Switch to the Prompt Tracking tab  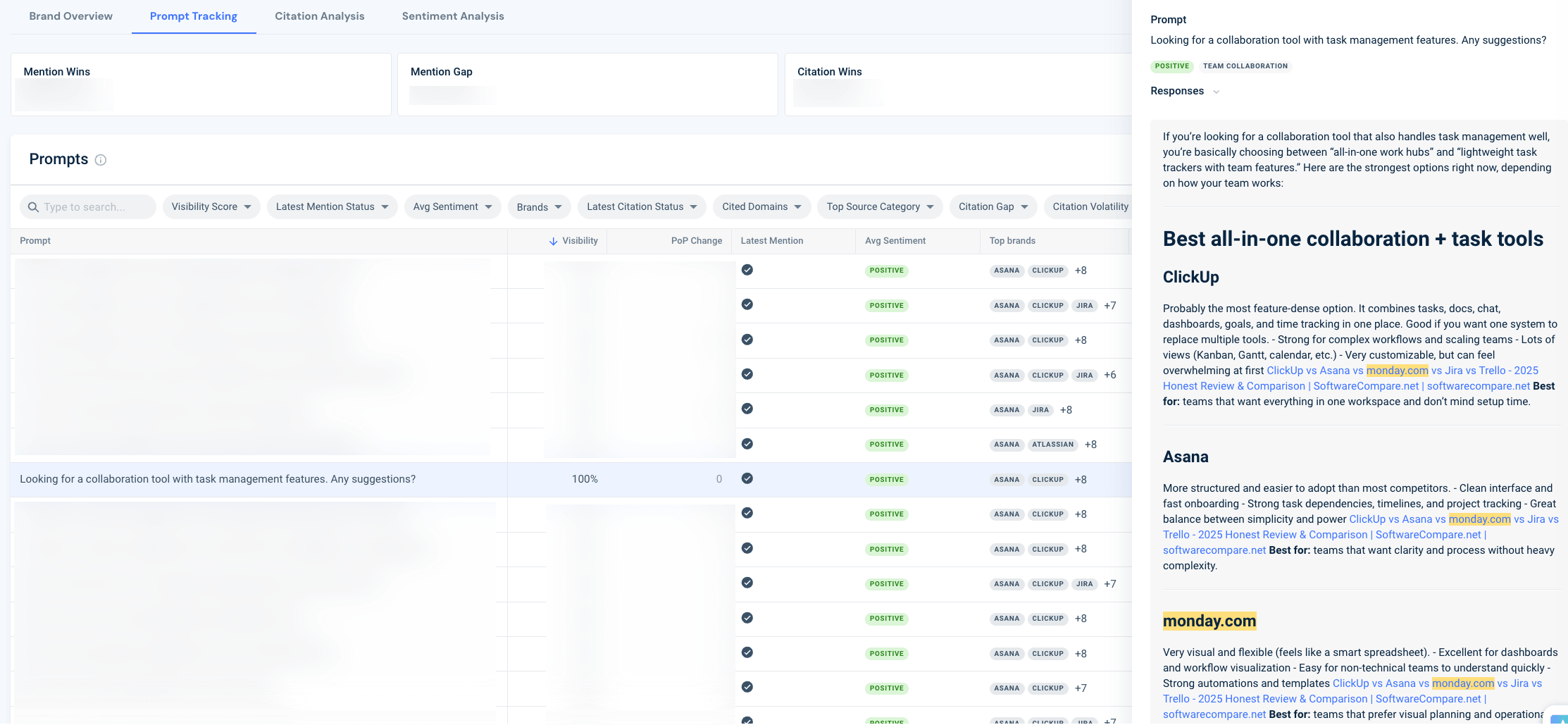(x=194, y=16)
